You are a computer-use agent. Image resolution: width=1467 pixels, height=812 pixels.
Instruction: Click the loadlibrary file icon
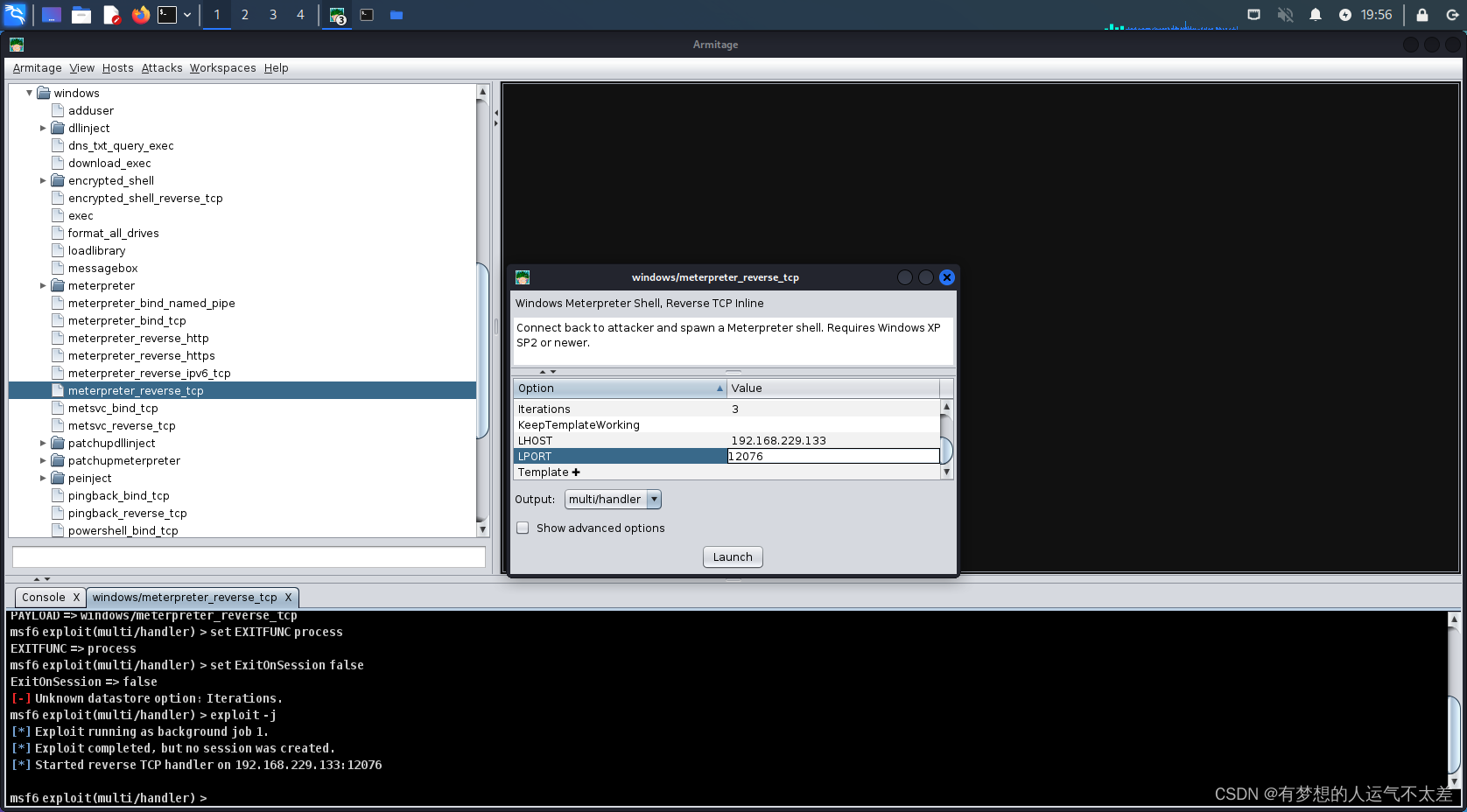(58, 250)
